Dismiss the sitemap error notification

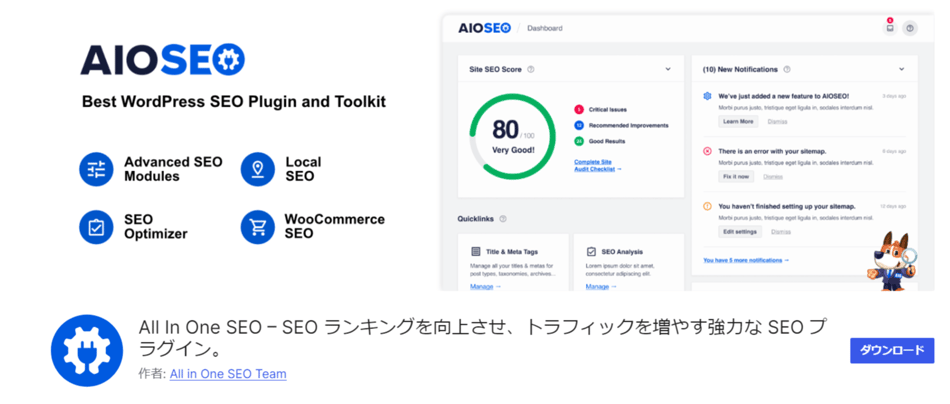click(772, 177)
